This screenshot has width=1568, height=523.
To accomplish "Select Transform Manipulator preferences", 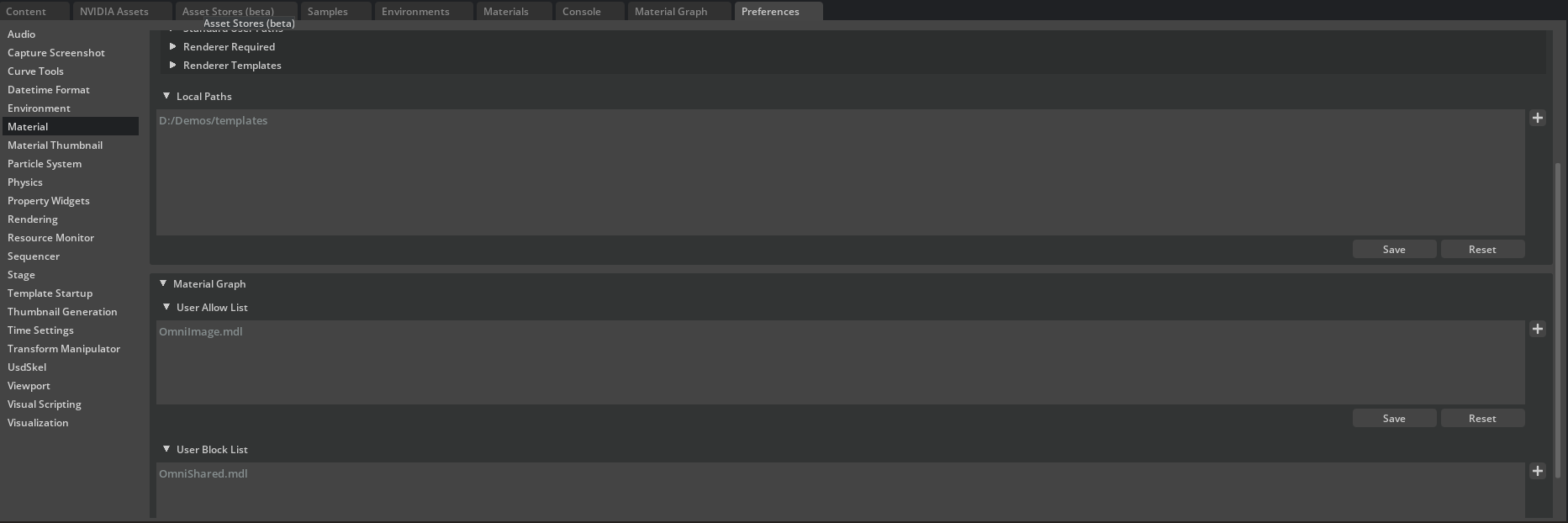I will coord(71,348).
